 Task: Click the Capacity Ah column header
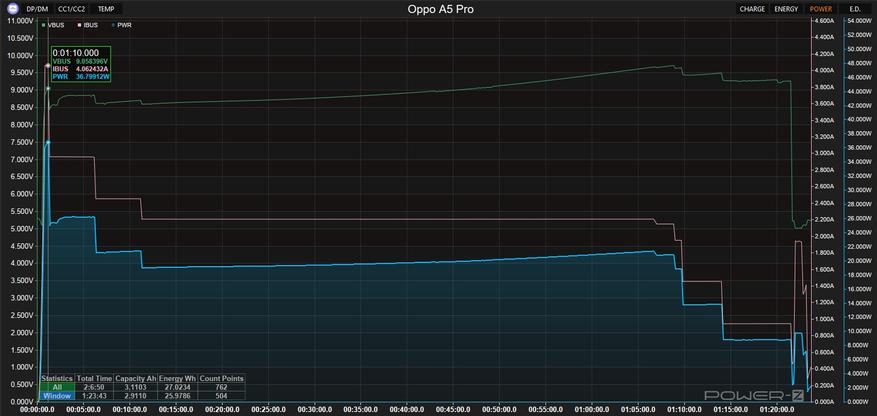click(136, 379)
